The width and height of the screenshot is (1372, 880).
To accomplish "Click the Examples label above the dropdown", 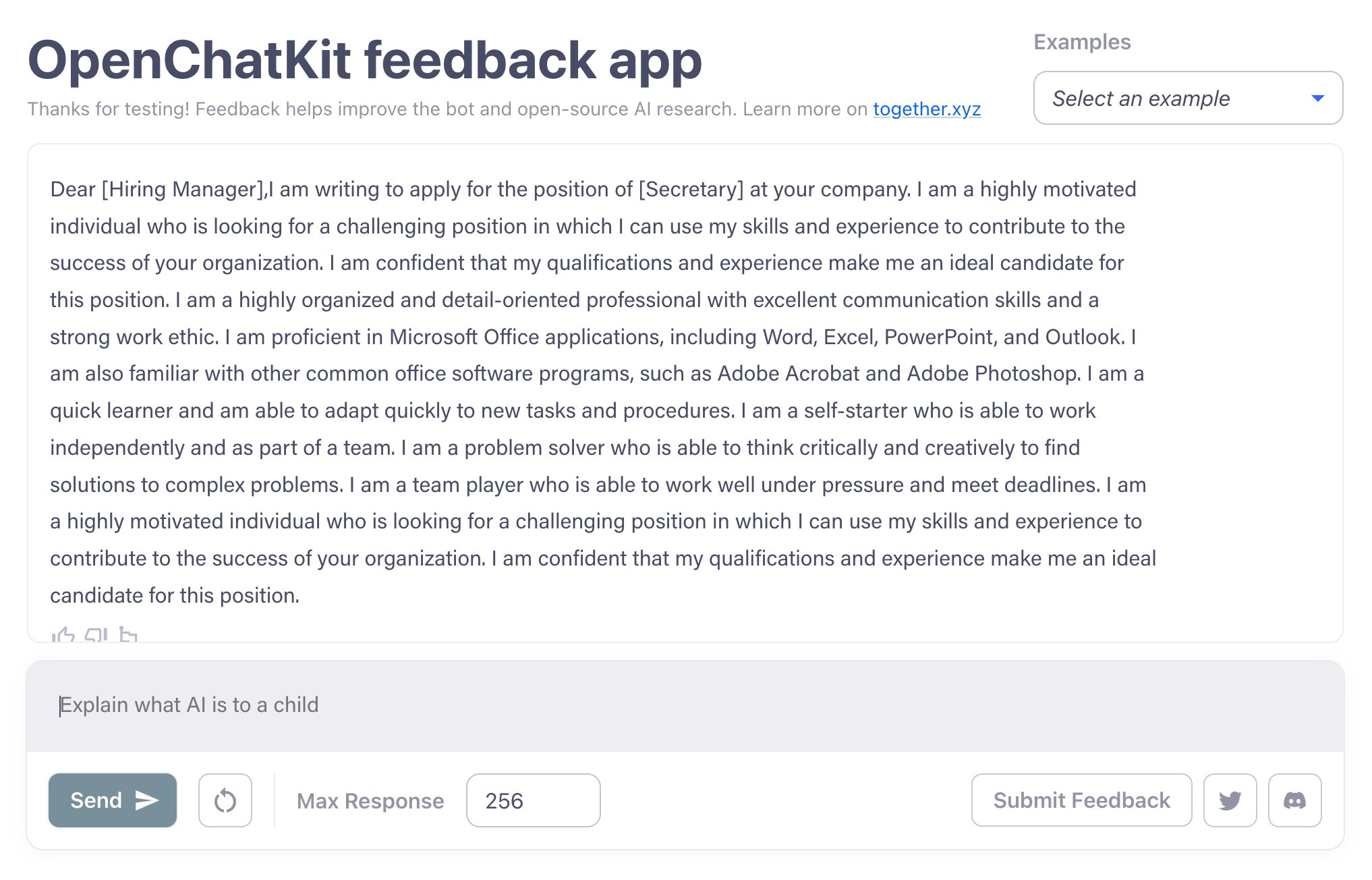I will (1082, 41).
